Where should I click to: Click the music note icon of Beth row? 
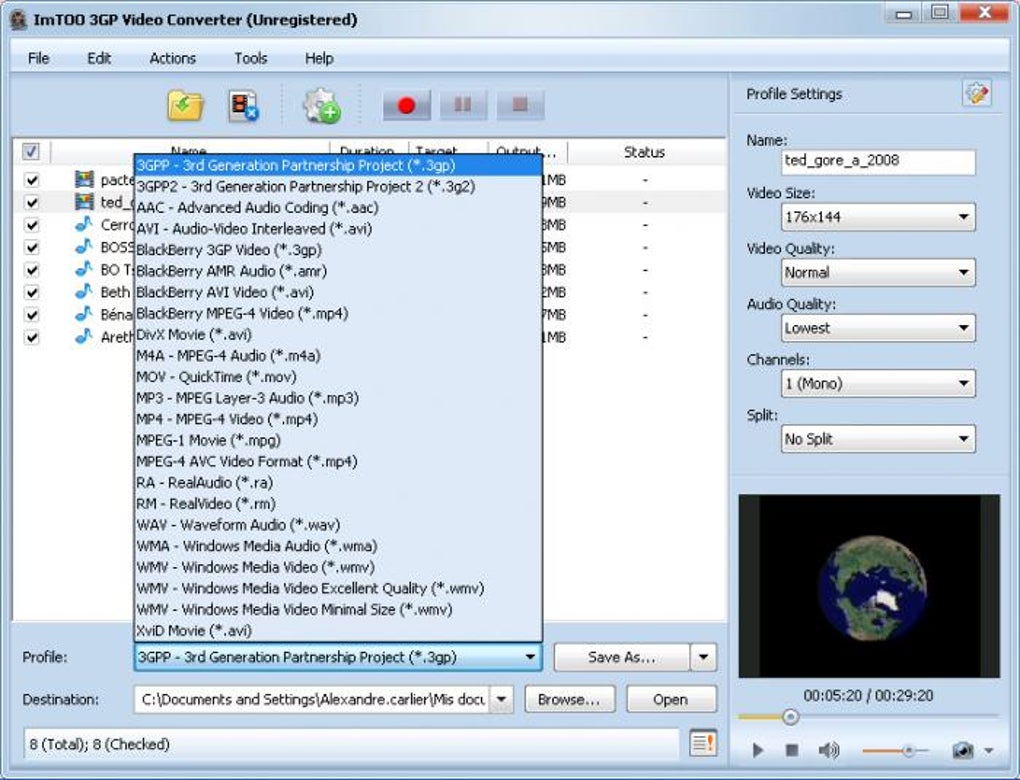point(83,292)
